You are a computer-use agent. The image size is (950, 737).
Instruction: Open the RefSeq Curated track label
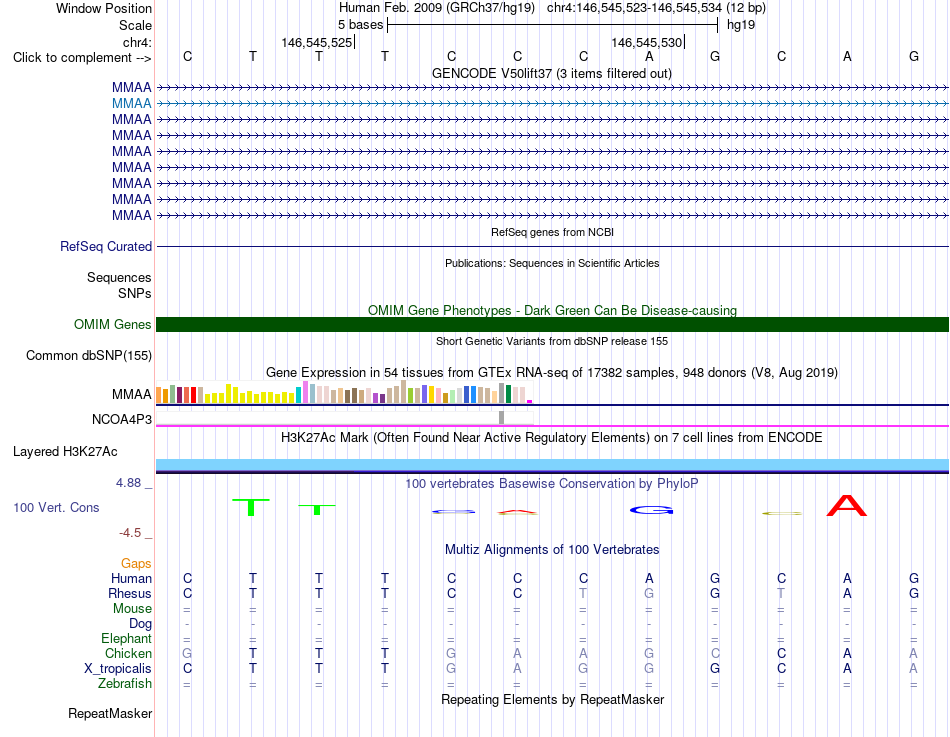(x=106, y=247)
